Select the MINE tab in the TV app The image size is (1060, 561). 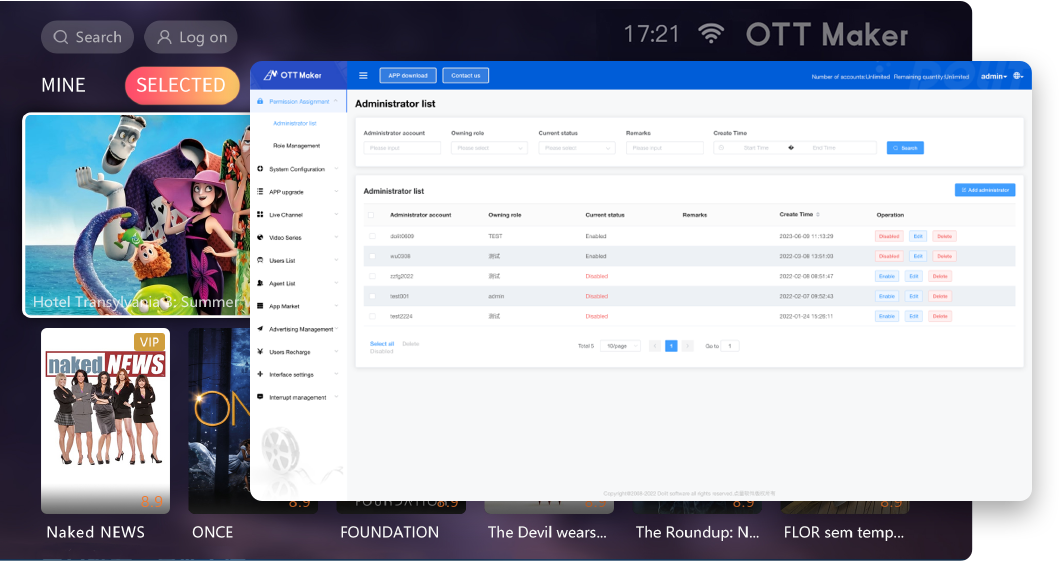64,84
